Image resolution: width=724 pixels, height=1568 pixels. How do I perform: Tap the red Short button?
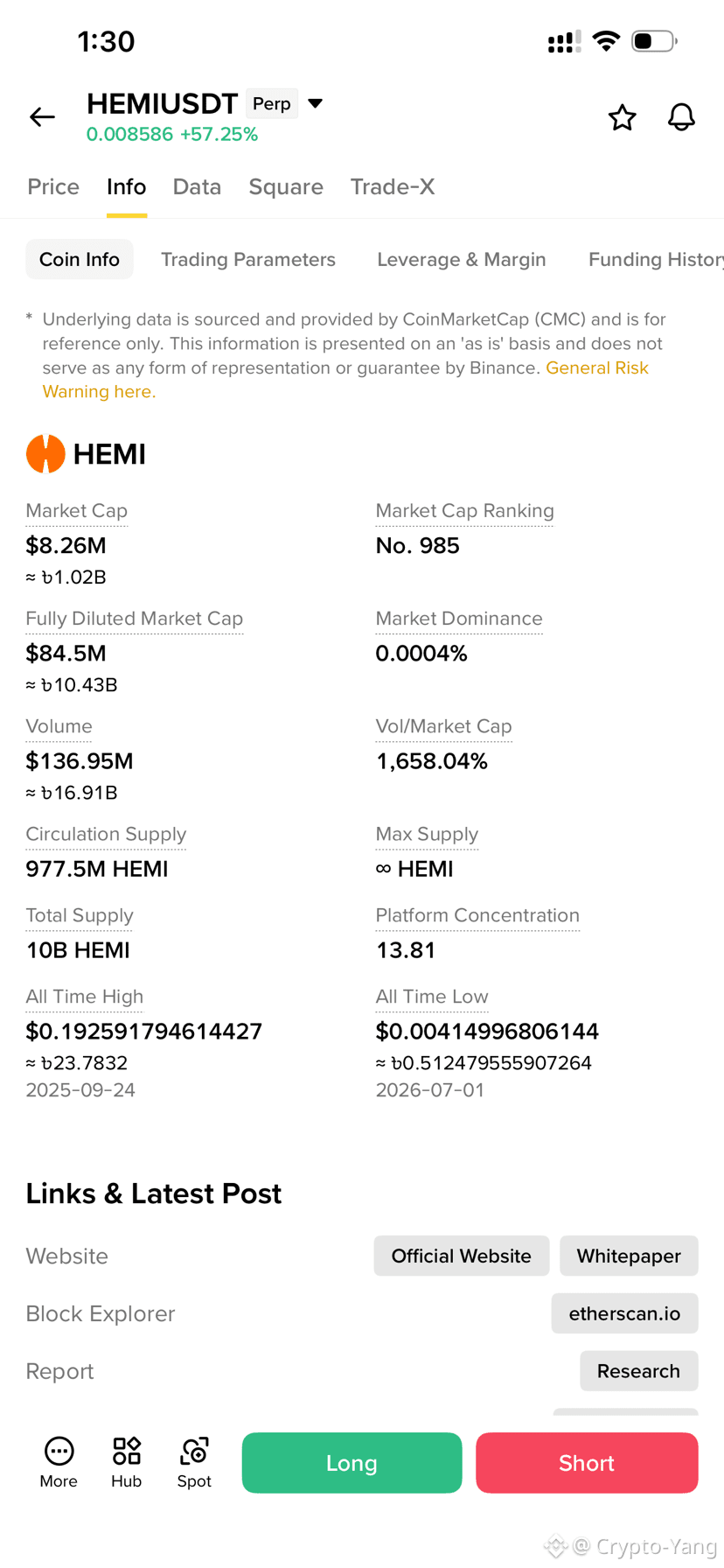click(x=587, y=1462)
